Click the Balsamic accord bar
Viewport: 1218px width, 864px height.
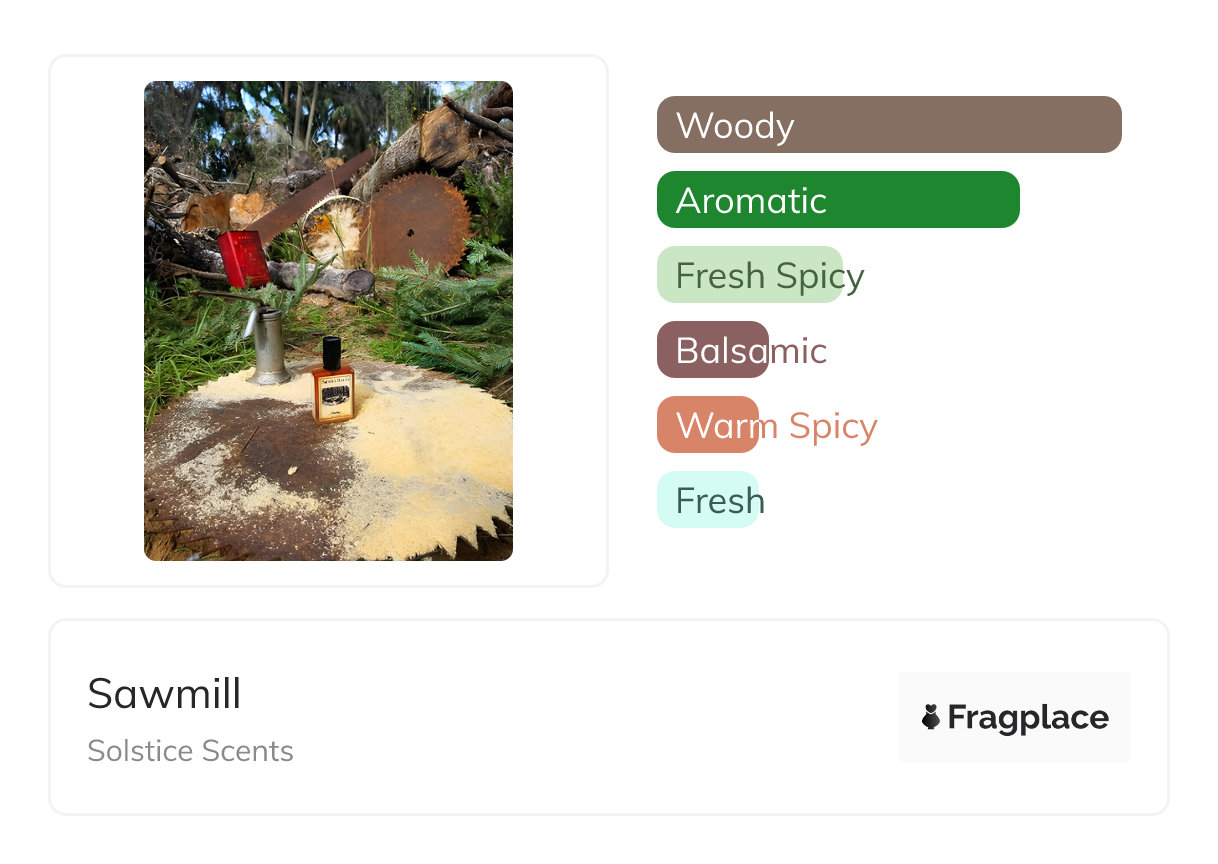point(712,350)
